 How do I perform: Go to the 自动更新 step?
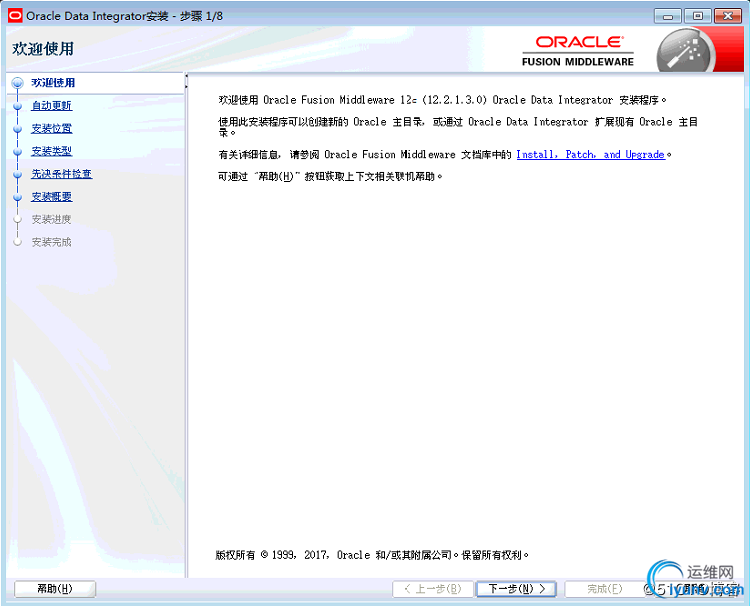point(52,106)
